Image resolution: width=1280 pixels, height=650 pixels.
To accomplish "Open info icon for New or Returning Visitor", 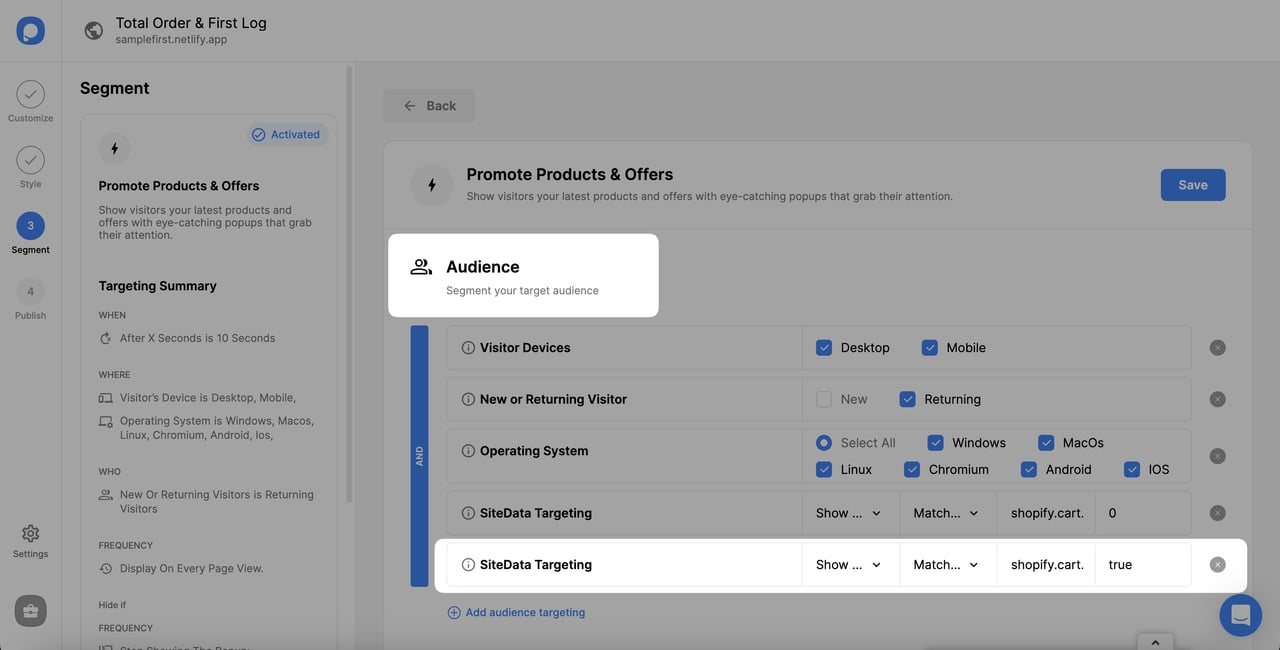I will pos(468,399).
